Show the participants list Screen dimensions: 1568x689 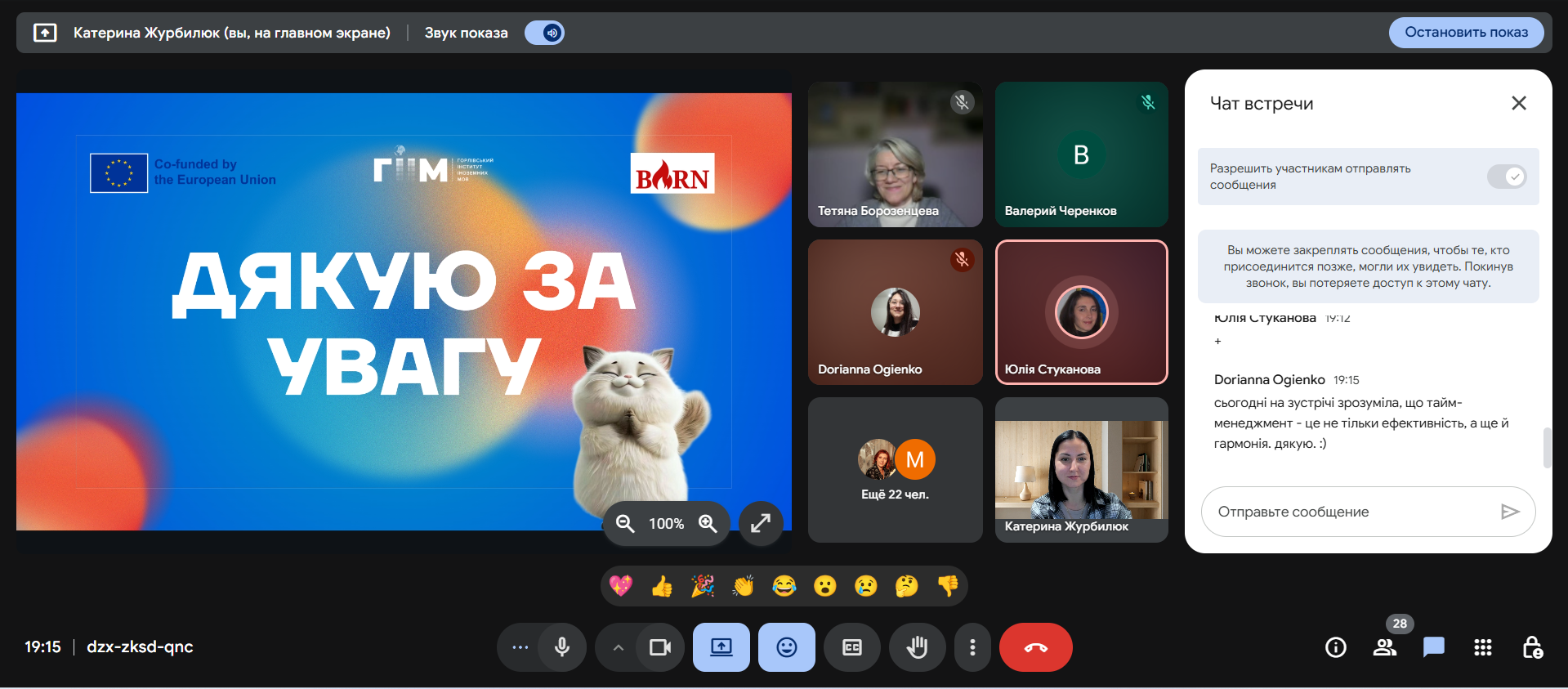pos(1384,647)
